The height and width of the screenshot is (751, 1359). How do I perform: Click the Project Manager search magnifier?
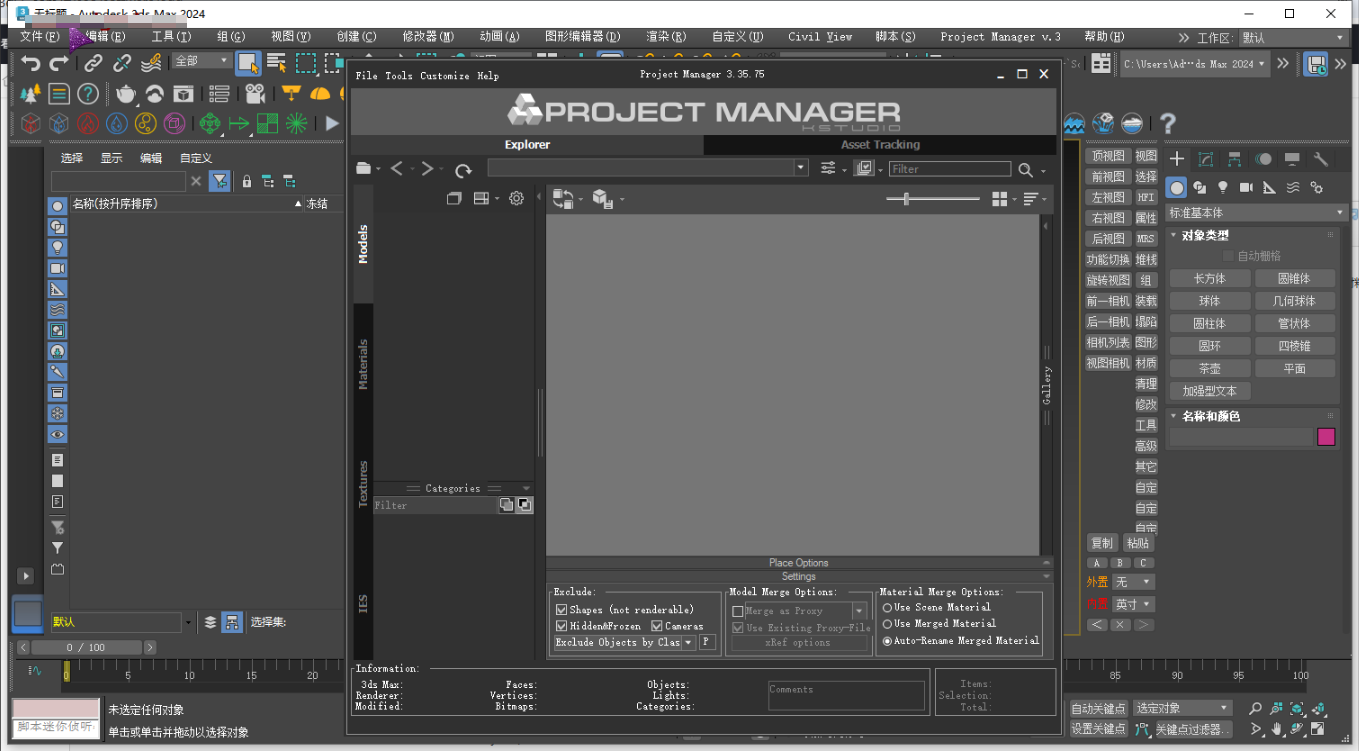[1026, 170]
